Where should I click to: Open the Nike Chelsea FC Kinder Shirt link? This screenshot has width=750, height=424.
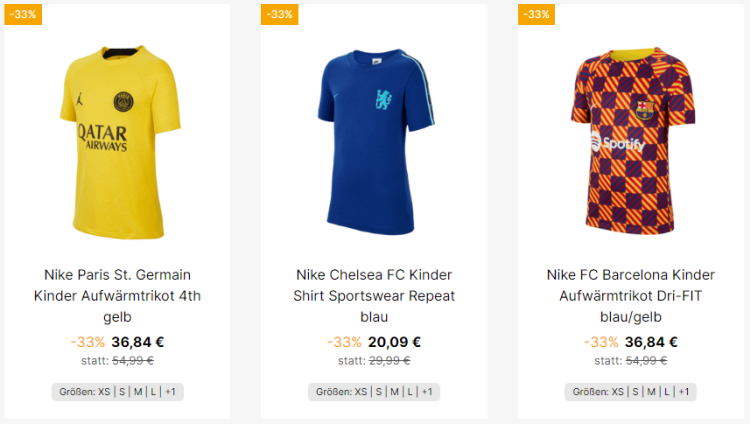point(374,295)
